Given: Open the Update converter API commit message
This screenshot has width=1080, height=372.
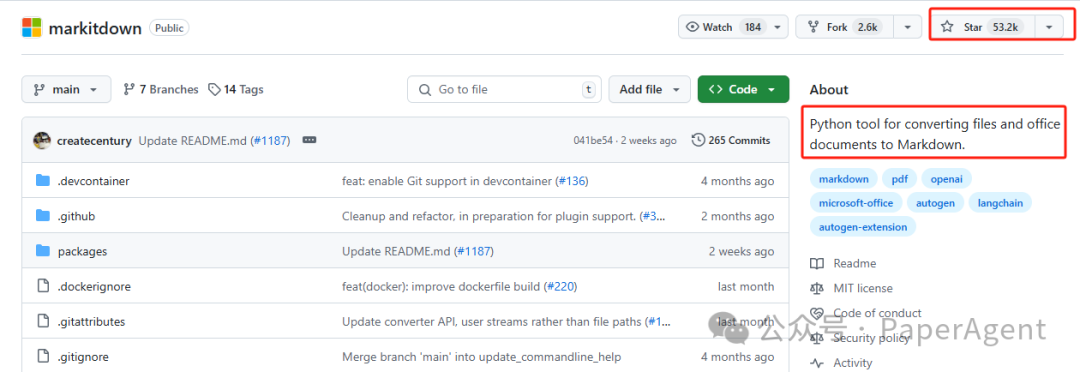Looking at the screenshot, I should coord(492,322).
